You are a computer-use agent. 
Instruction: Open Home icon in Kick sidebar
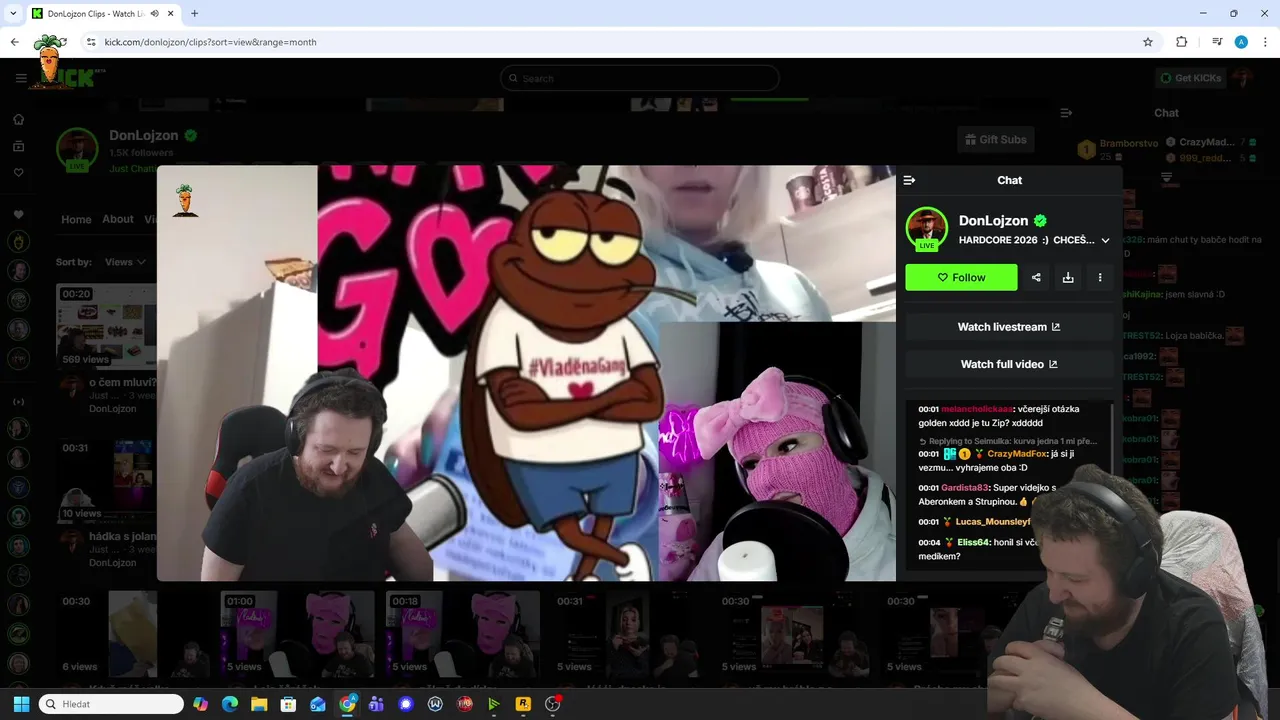[18, 119]
